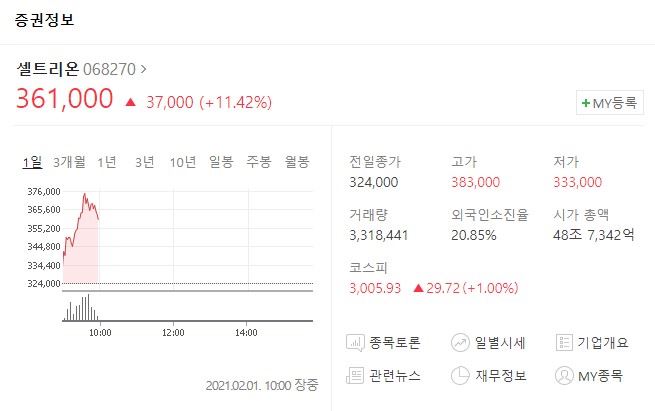
Task: Select the 1일 chart tab
Action: (32, 162)
